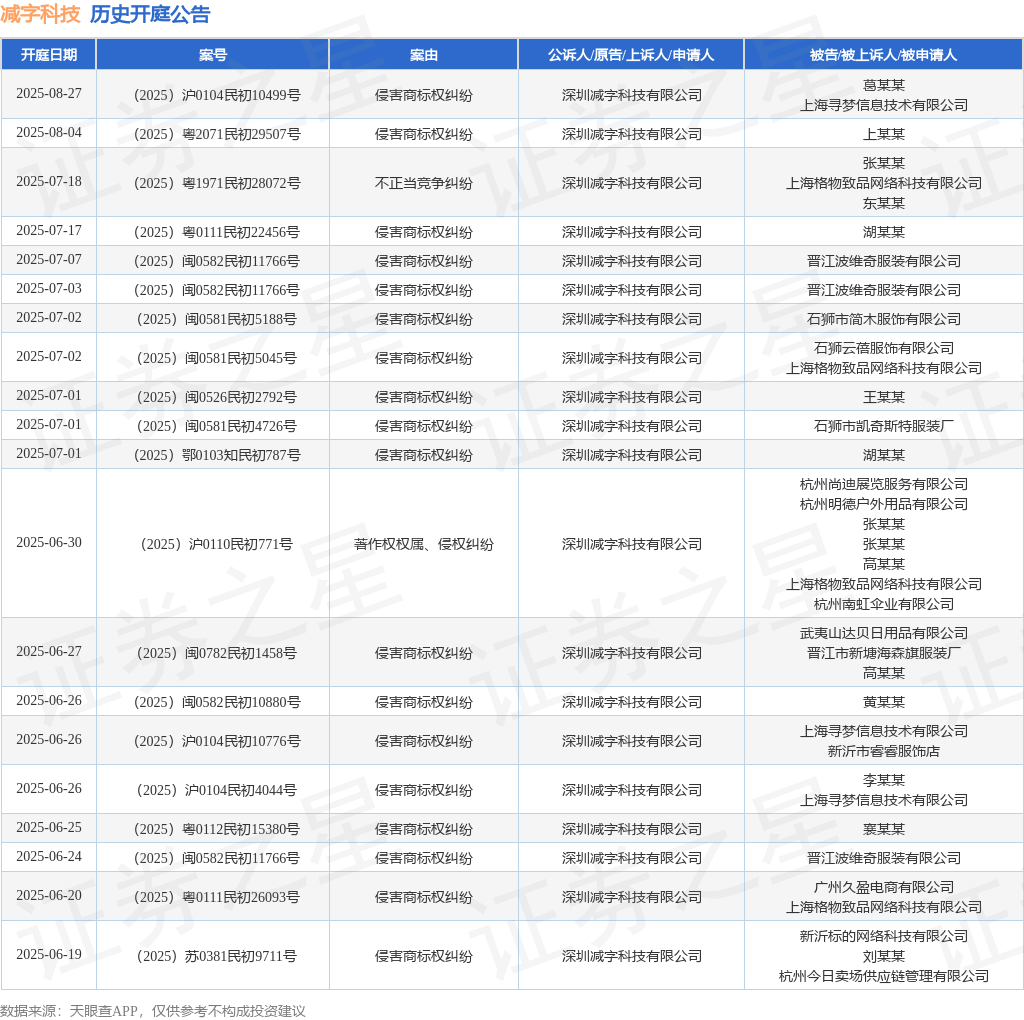The height and width of the screenshot is (1020, 1024).
Task: Click the date 2025-07-07
Action: point(49,259)
